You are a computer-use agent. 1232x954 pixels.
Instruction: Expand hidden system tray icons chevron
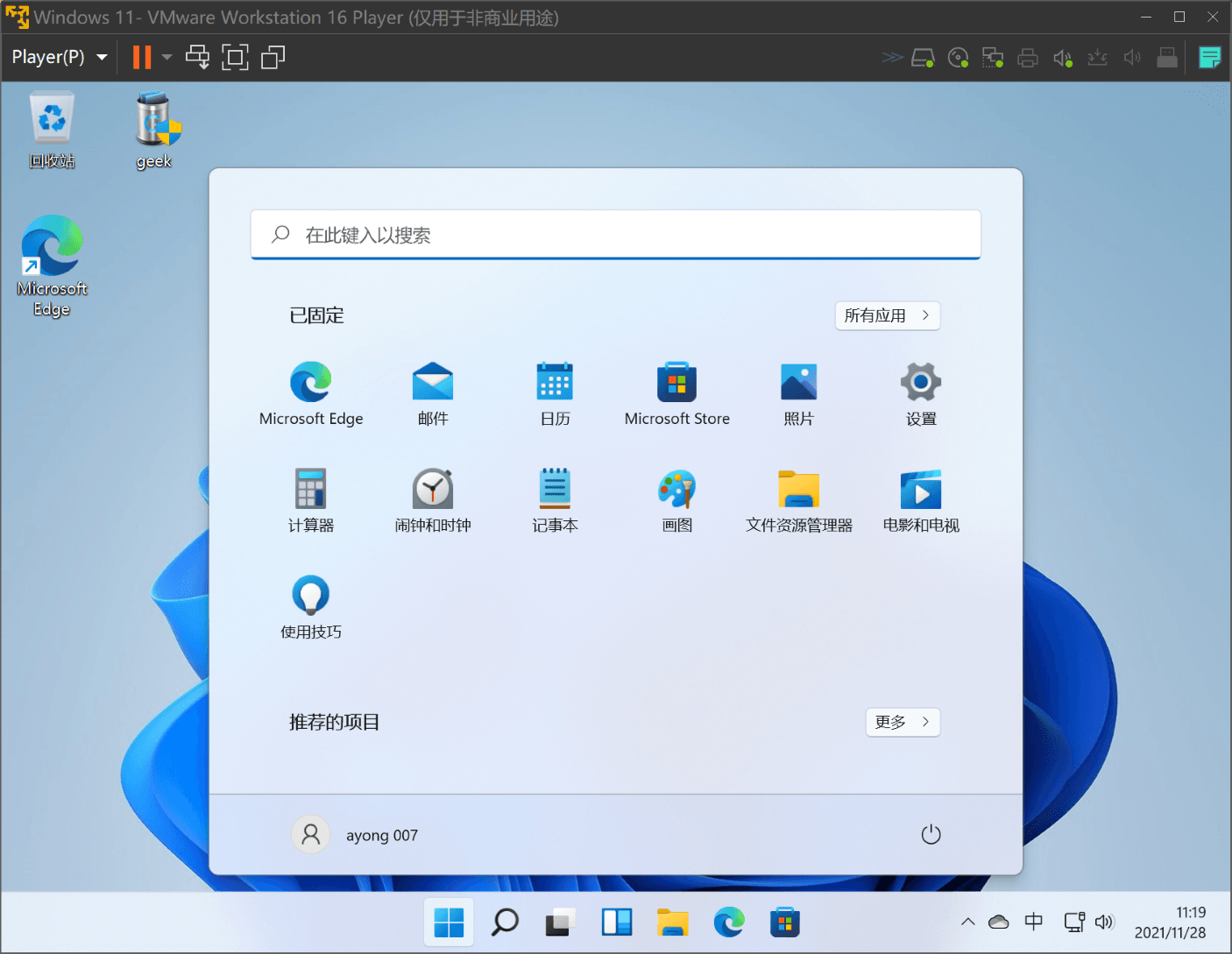click(968, 922)
